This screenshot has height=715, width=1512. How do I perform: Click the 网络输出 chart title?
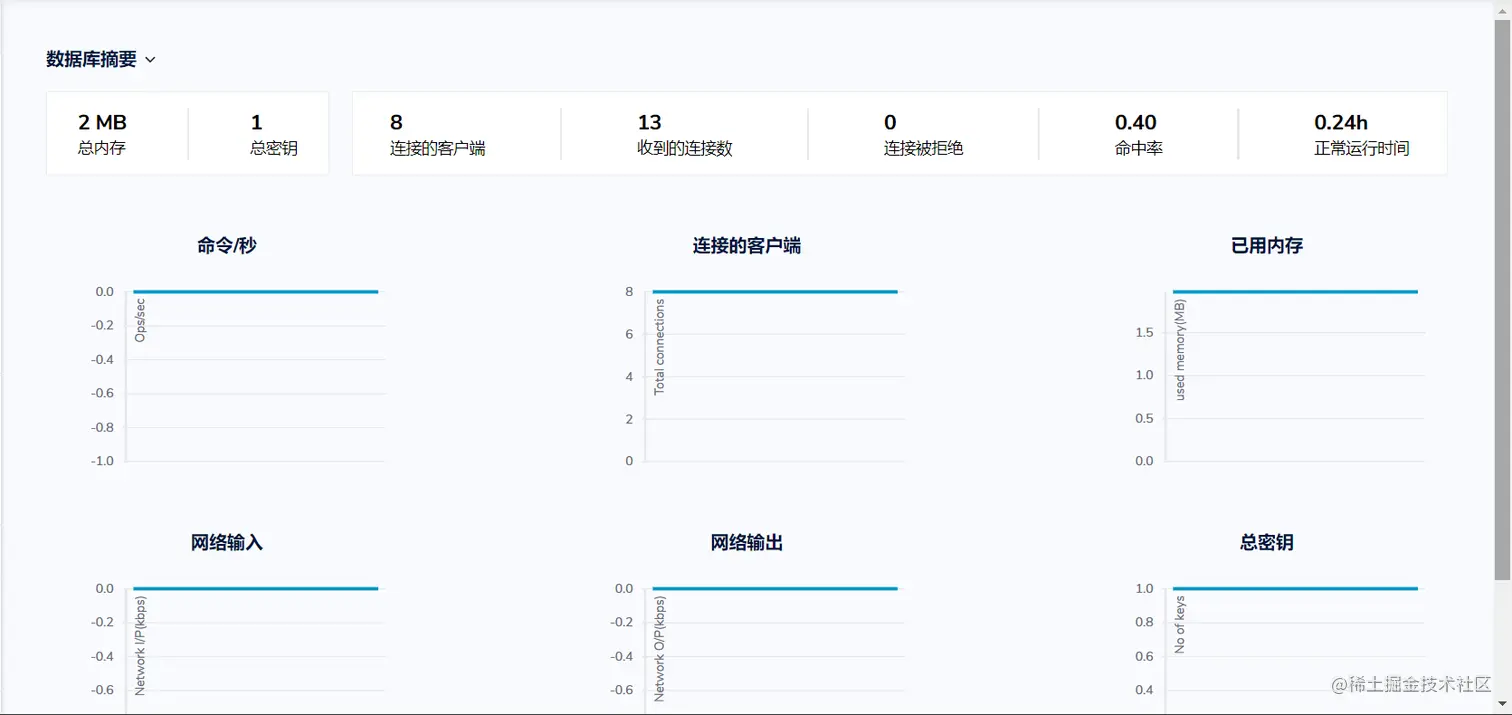[x=746, y=542]
